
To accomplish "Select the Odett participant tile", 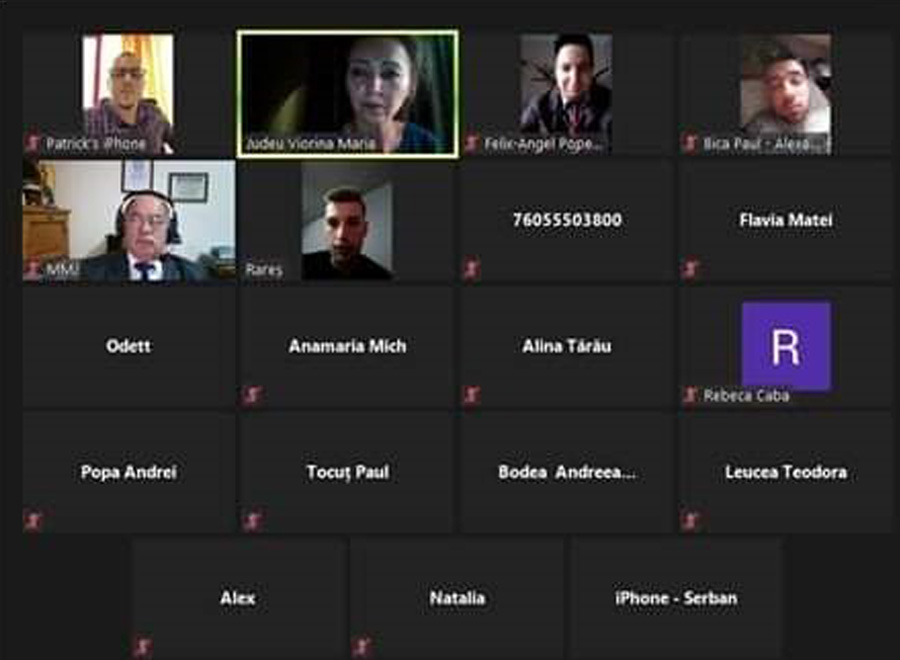I will (x=129, y=347).
